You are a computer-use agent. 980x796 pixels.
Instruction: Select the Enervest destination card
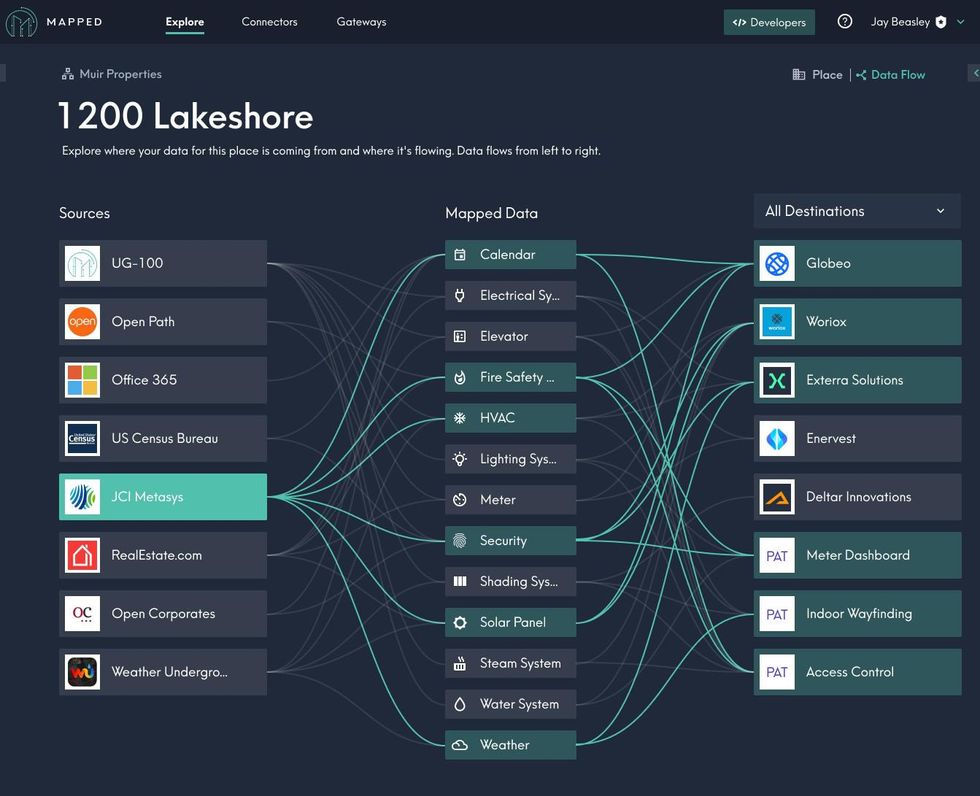point(858,438)
